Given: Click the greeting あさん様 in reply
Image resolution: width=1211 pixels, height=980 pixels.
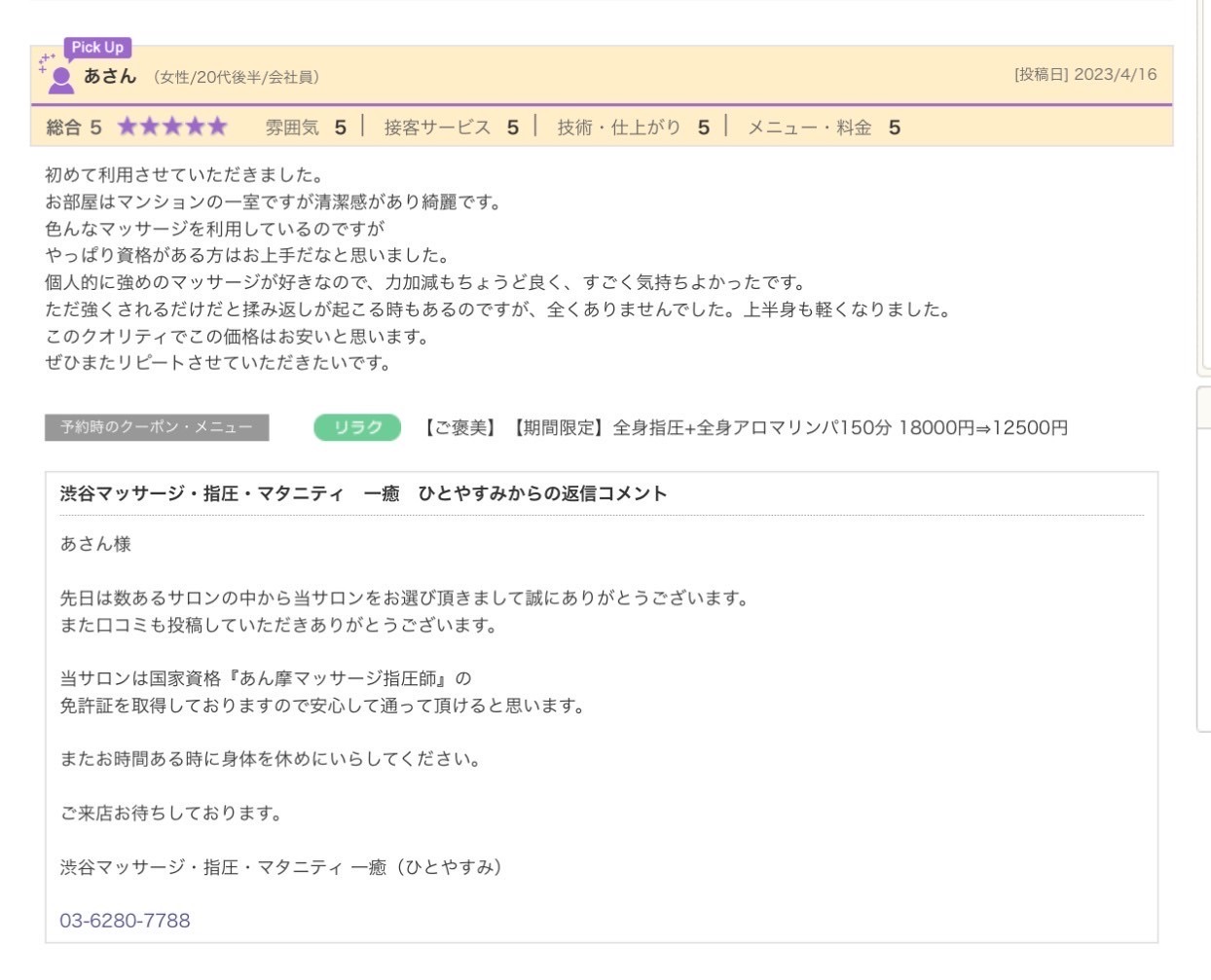Looking at the screenshot, I should pos(95,544).
